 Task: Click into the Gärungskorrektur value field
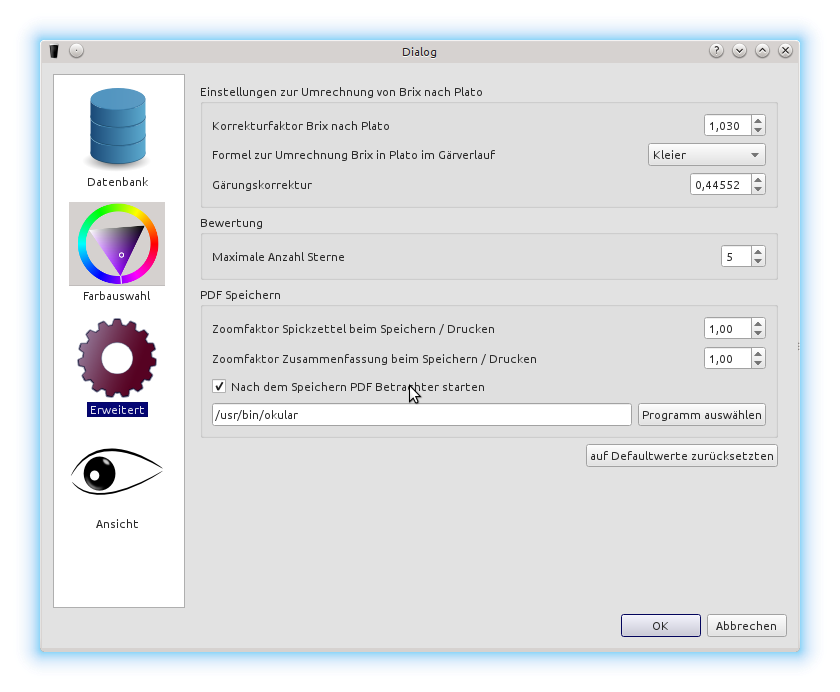click(719, 185)
